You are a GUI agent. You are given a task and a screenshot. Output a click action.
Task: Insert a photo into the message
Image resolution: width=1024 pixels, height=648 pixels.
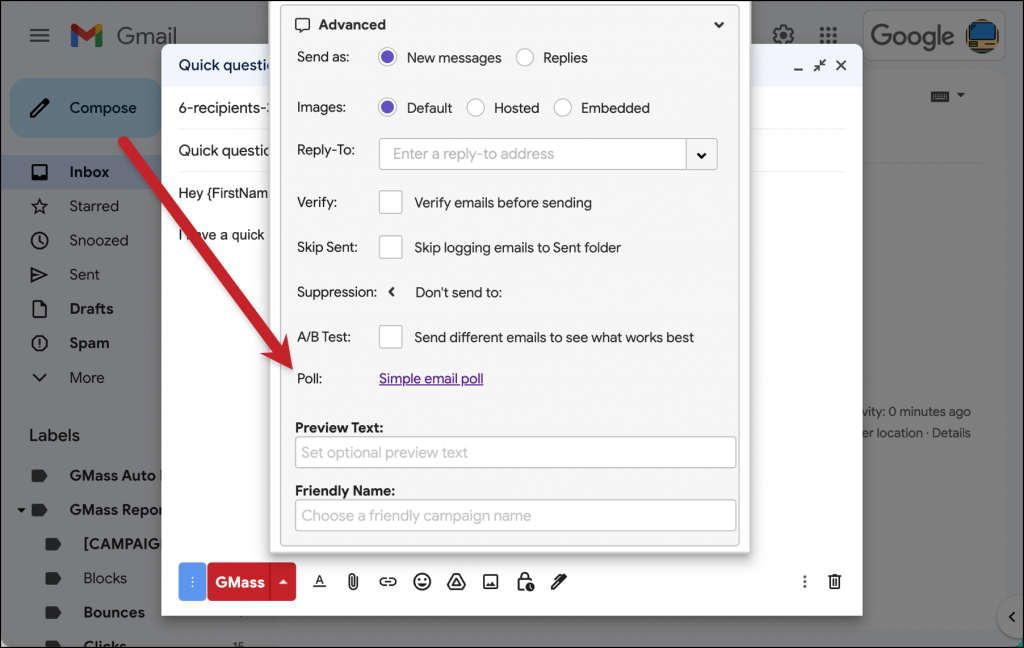(490, 581)
